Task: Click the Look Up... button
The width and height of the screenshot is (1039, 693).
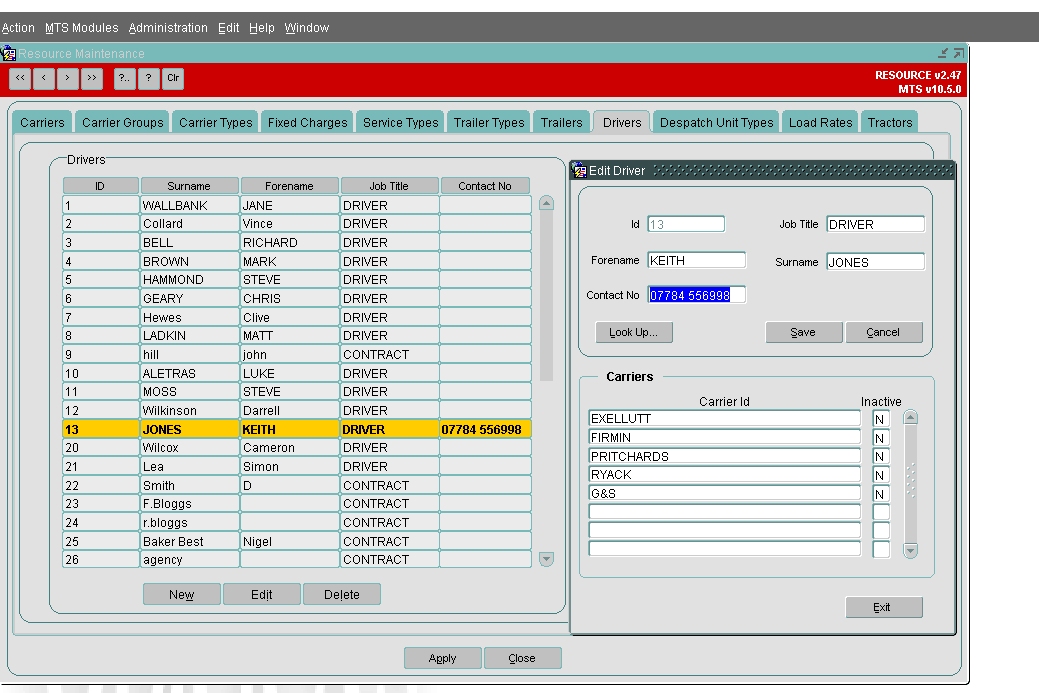Action: click(633, 332)
